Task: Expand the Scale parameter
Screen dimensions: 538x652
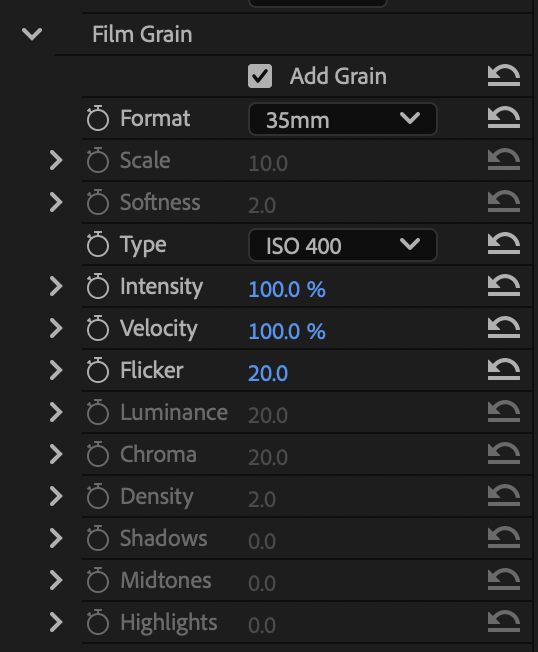Action: [56, 161]
